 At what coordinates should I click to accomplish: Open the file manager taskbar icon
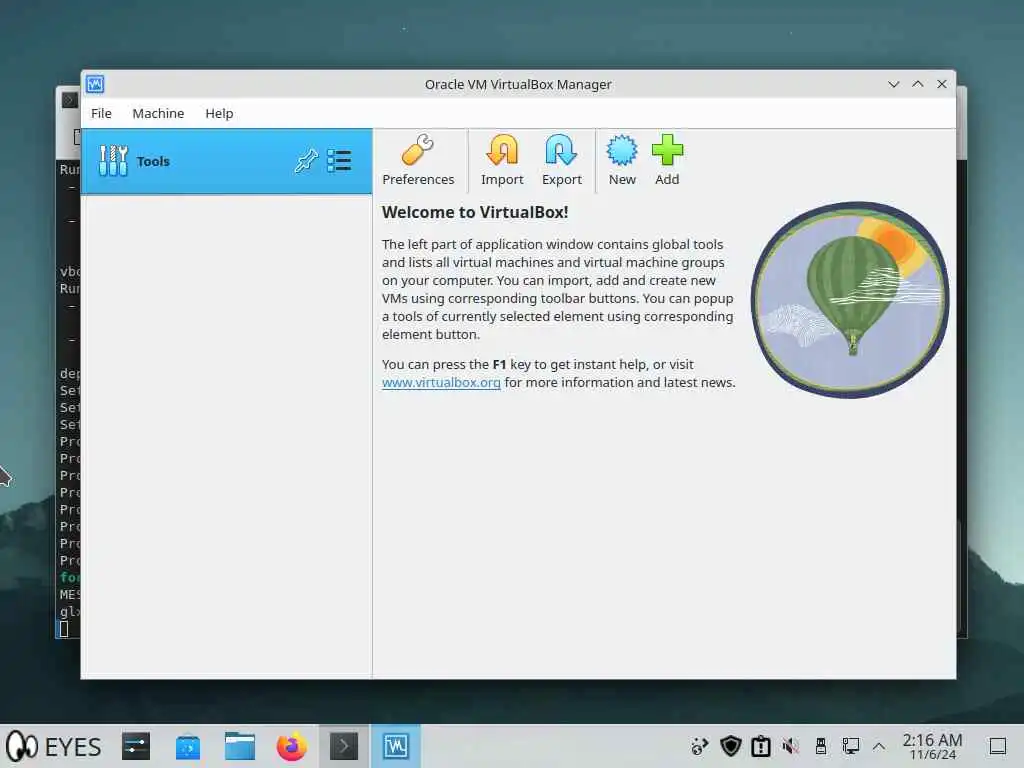[x=240, y=746]
